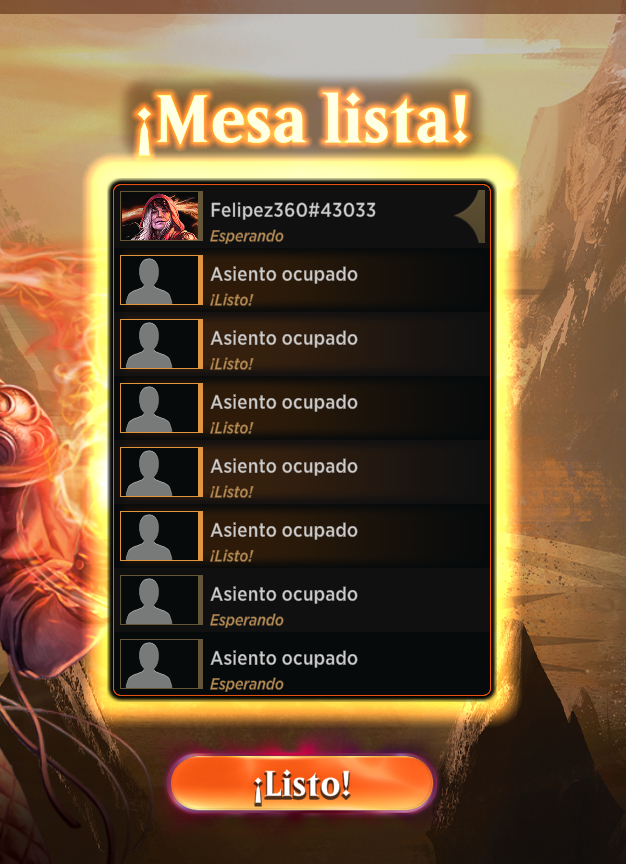Viewport: 626px width, 864px height.
Task: Click the fourth Asiento ocupado row label
Action: tap(284, 466)
